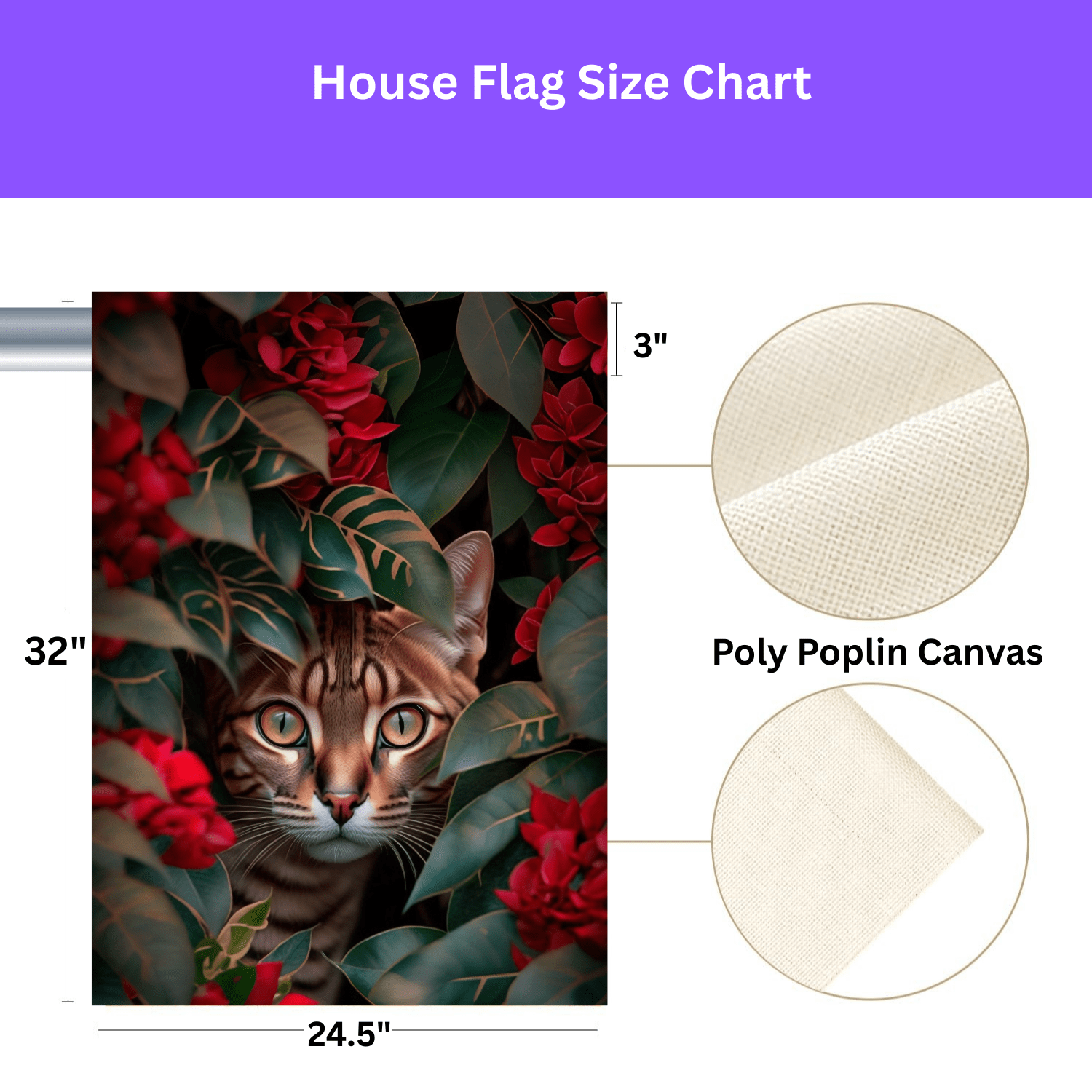
Task: Click the 24.5" width label
Action: 349,1034
